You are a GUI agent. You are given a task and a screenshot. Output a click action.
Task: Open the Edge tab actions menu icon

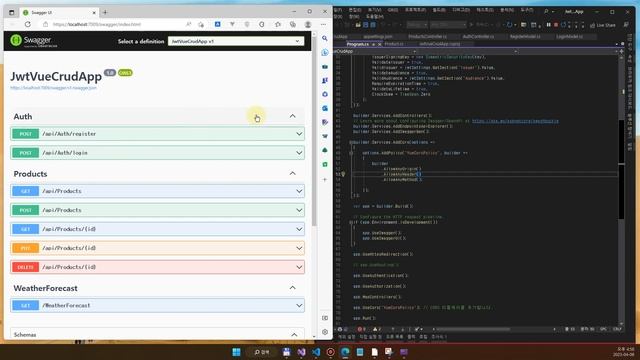click(11, 13)
